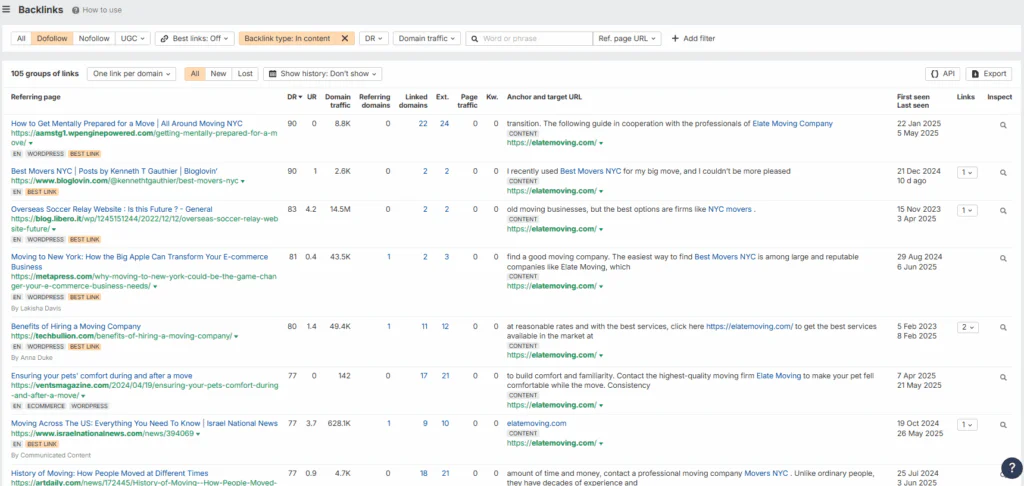This screenshot has height=486, width=1024.
Task: Inspect the metapress.com row link
Action: (1004, 258)
